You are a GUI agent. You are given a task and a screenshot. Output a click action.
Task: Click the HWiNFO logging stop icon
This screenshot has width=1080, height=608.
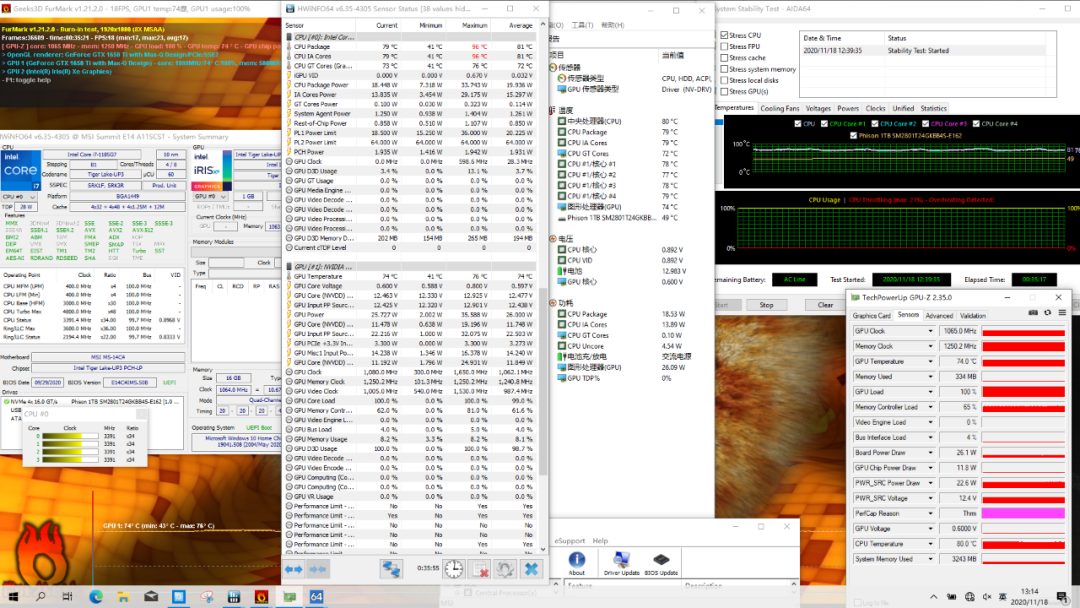pyautogui.click(x=480, y=568)
